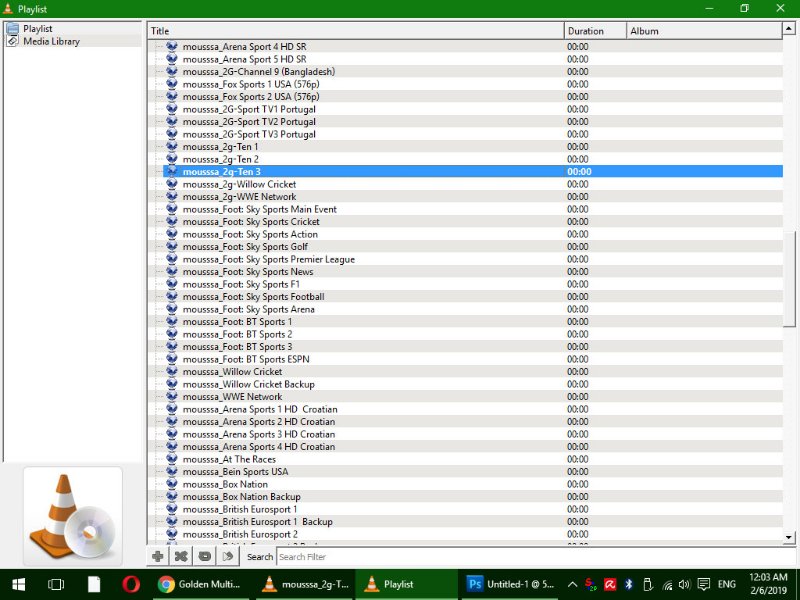This screenshot has width=800, height=600.
Task: Select mousssa_2G-Sport TV2 Portugal
Action: pyautogui.click(x=249, y=121)
